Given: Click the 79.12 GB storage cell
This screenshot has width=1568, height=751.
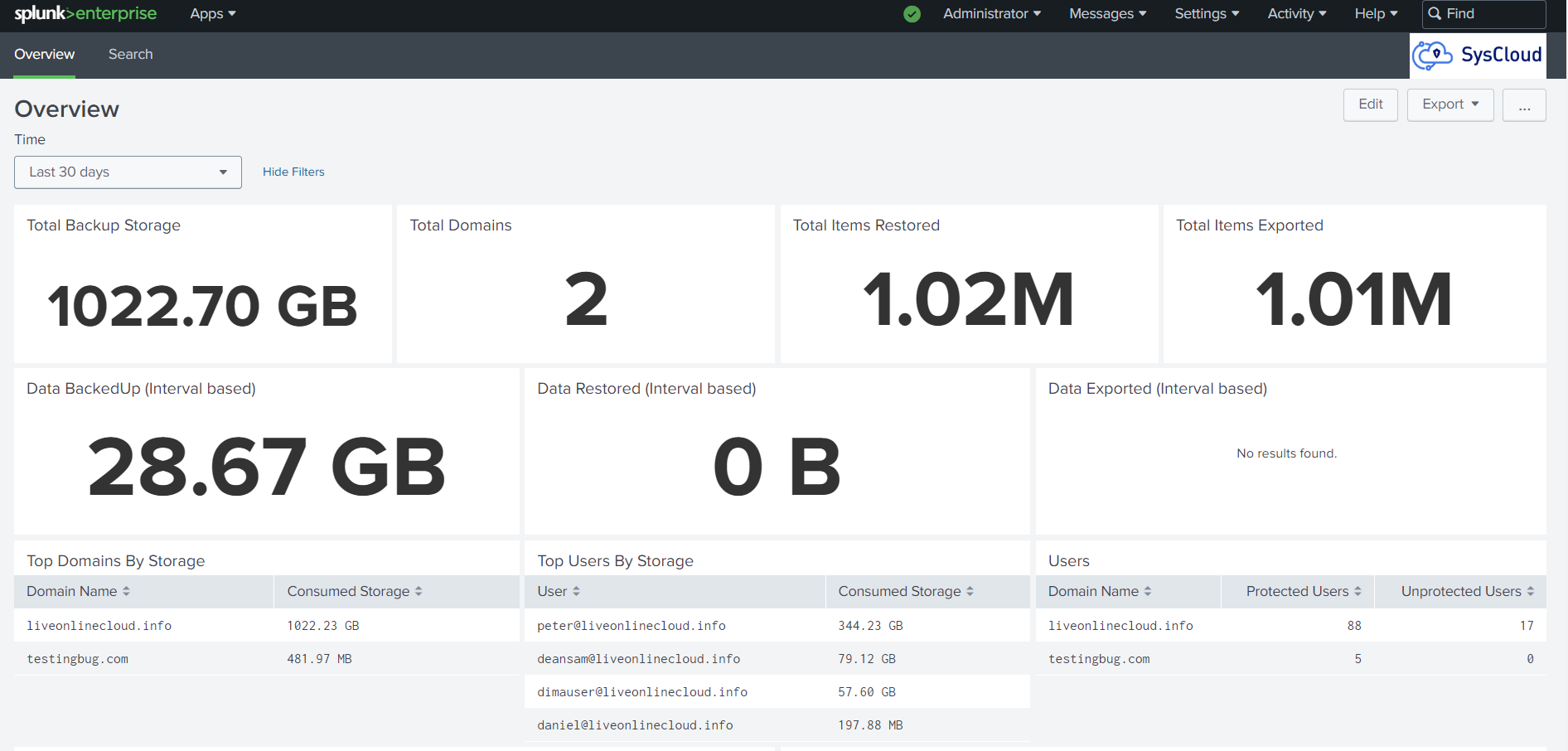Looking at the screenshot, I should 867,659.
